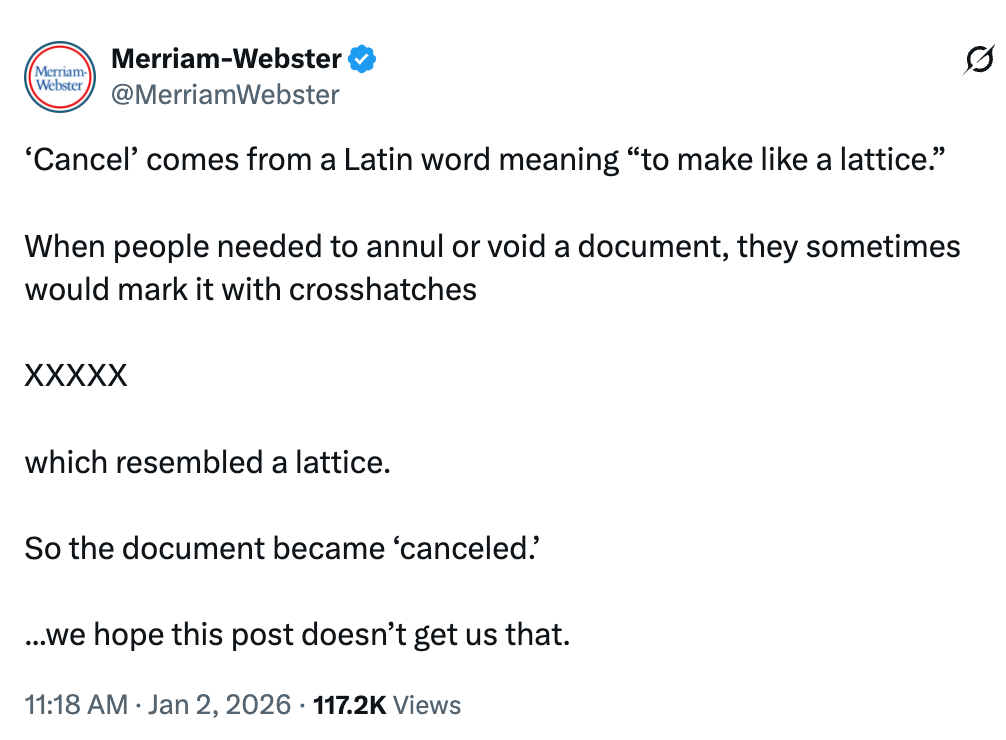Click the Merriam-Webster profile avatar

58,76
